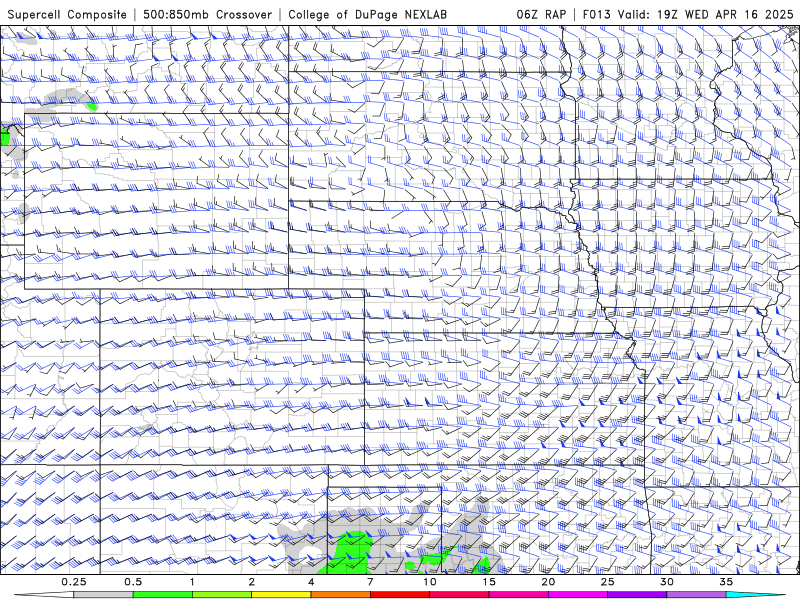Select the orange color bar segment
Viewport: 800px width, 600px height.
coord(341,595)
